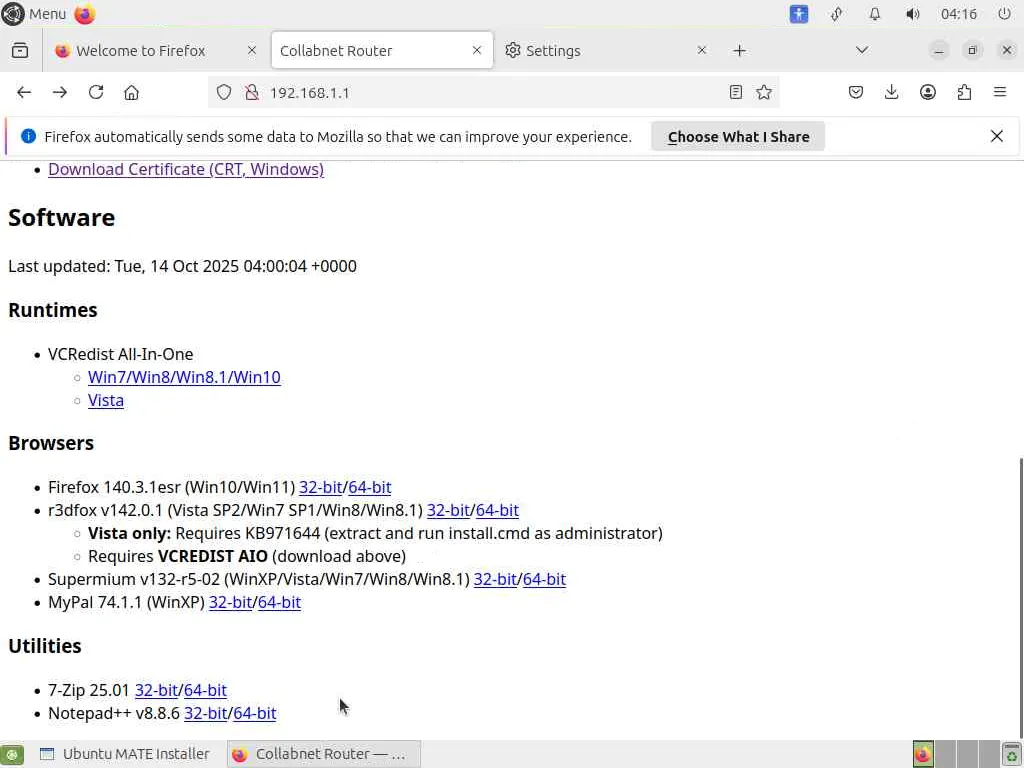Open Download Certificate (CRT, Windows) link
This screenshot has height=768, width=1024.
click(186, 169)
